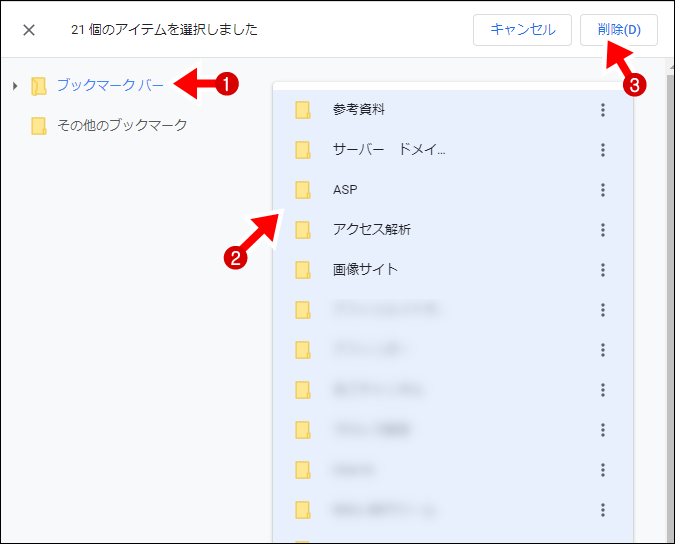
Task: Select the 画像サイト folder name
Action: (365, 269)
